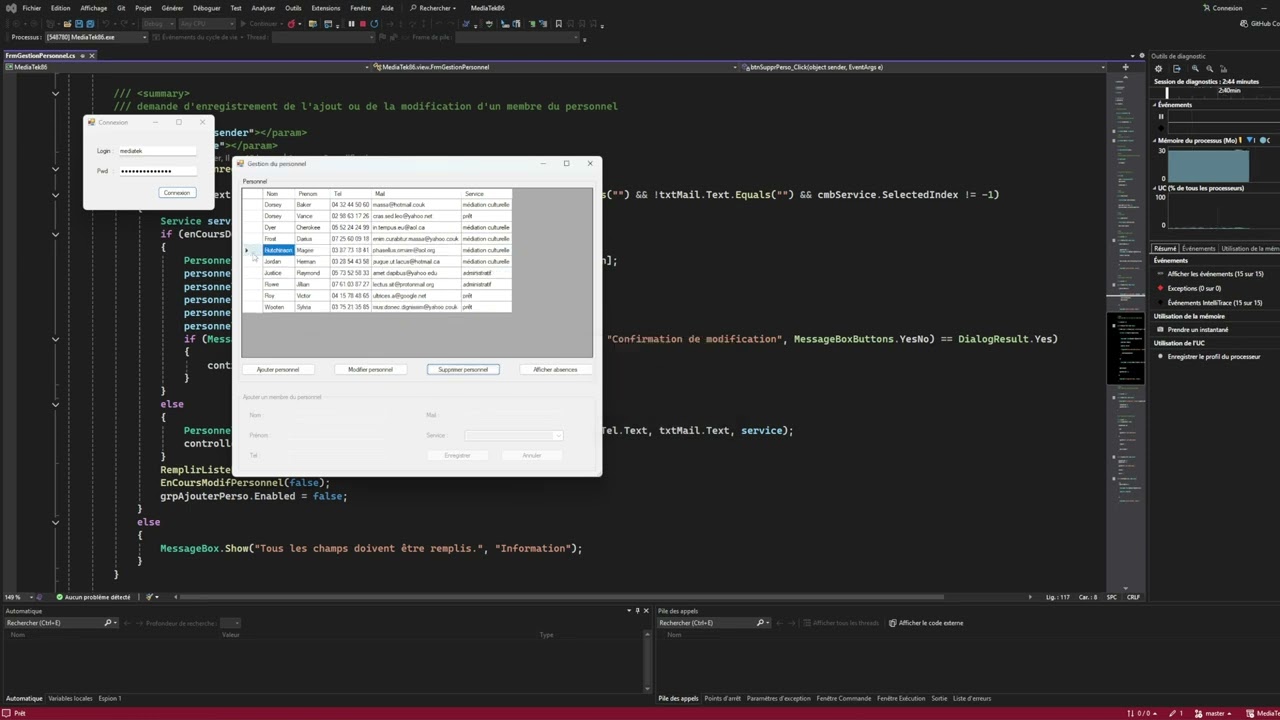The image size is (1280, 720).
Task: Click the Modifier personnel button
Action: (x=370, y=369)
